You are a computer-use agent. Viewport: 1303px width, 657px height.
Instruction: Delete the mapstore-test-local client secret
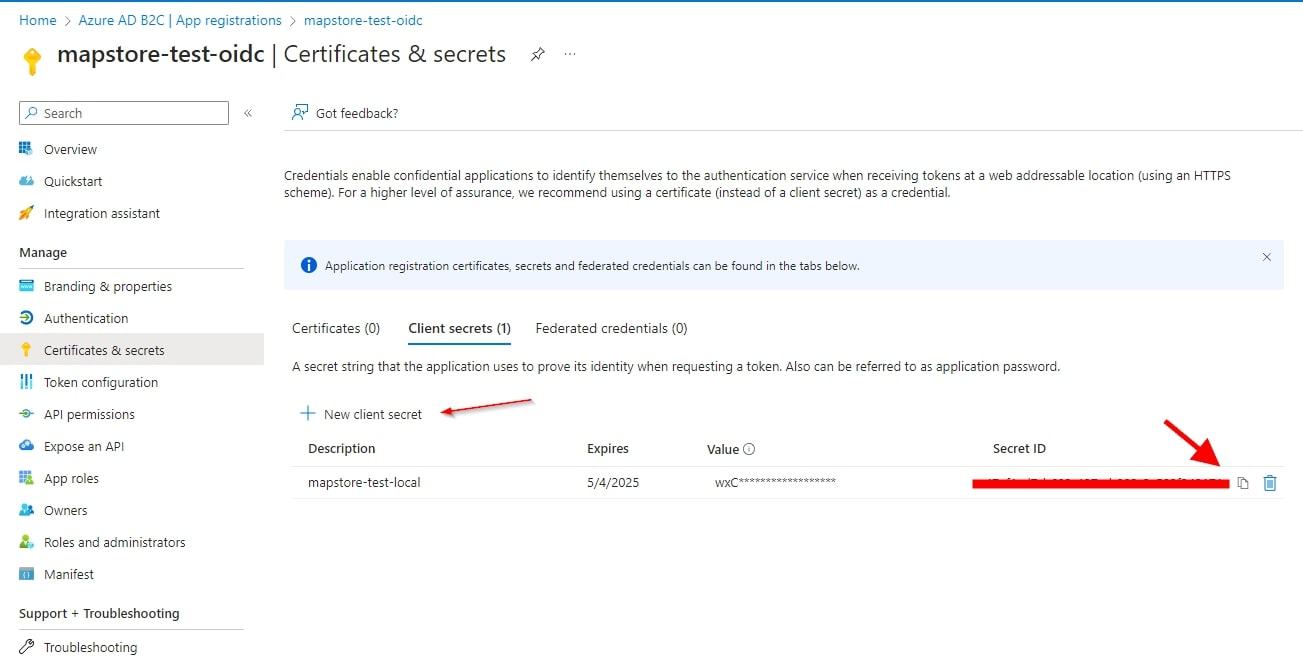(1270, 483)
